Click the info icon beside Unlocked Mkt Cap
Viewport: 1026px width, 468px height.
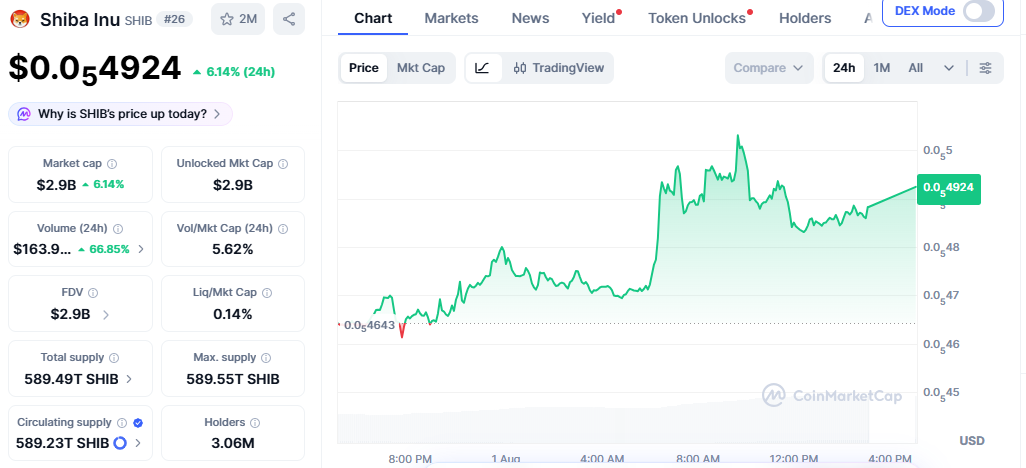(x=283, y=164)
